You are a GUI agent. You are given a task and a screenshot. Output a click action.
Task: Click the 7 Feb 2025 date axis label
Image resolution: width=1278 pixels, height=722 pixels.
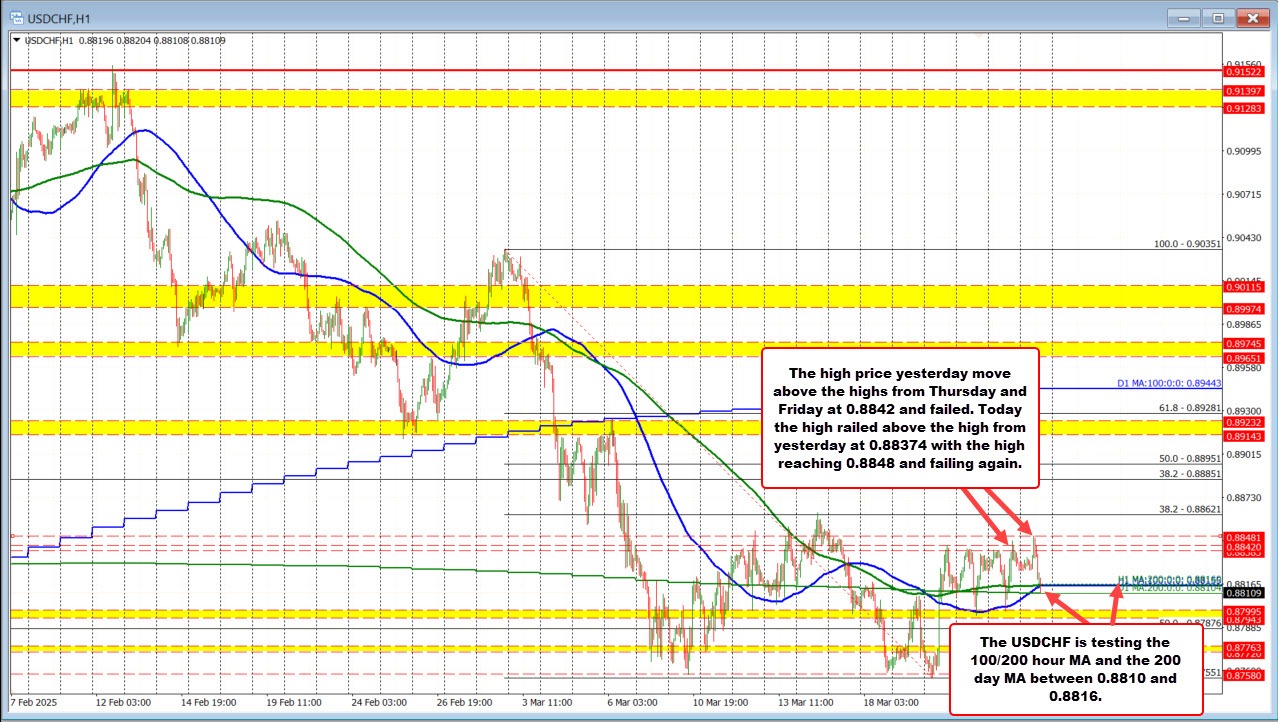(35, 703)
